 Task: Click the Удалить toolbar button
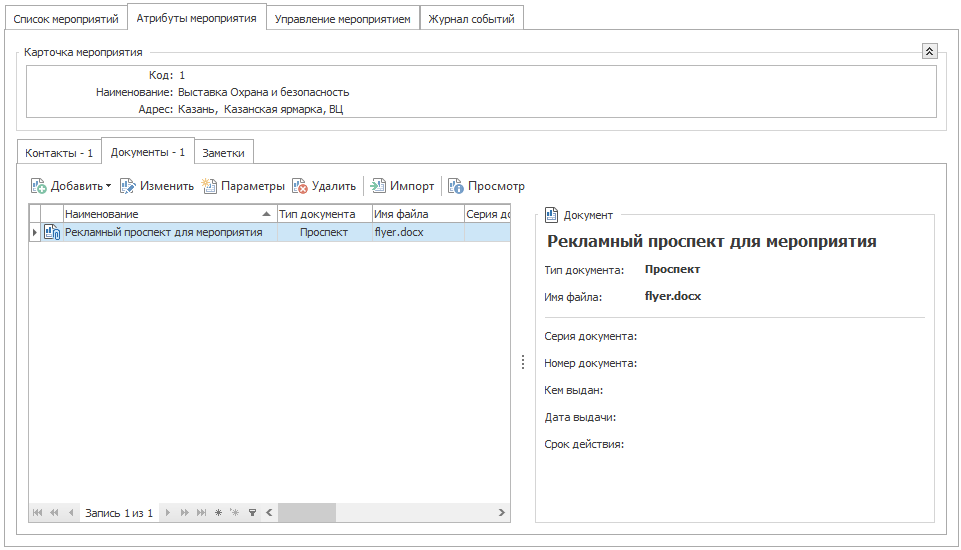pyautogui.click(x=324, y=186)
